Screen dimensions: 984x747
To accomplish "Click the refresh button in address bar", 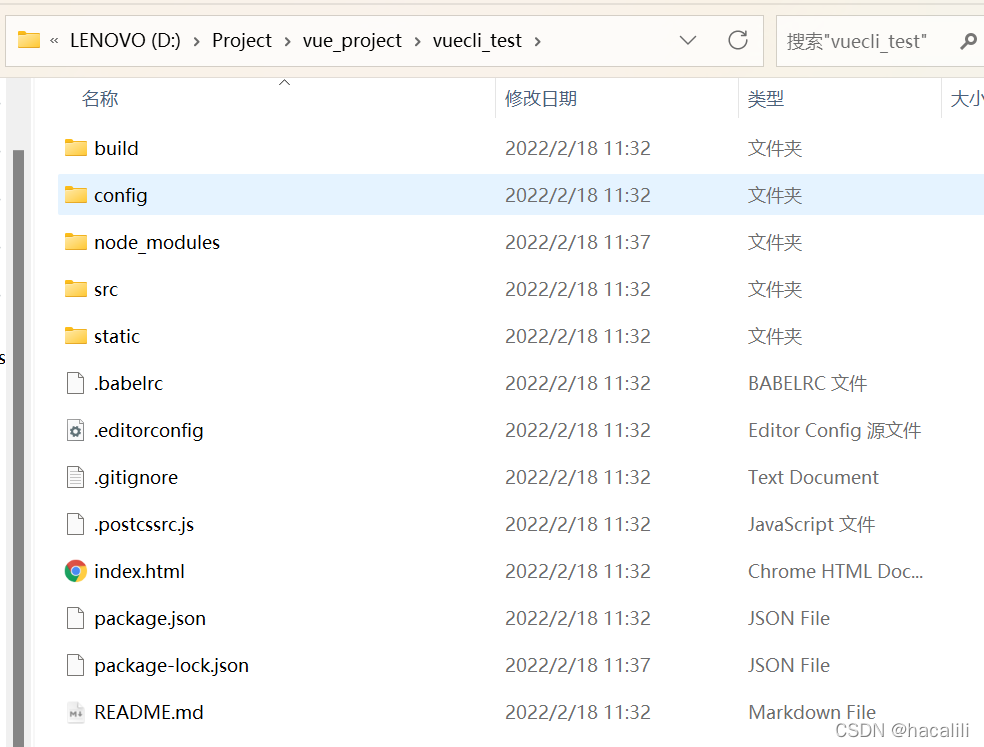I will (x=738, y=41).
